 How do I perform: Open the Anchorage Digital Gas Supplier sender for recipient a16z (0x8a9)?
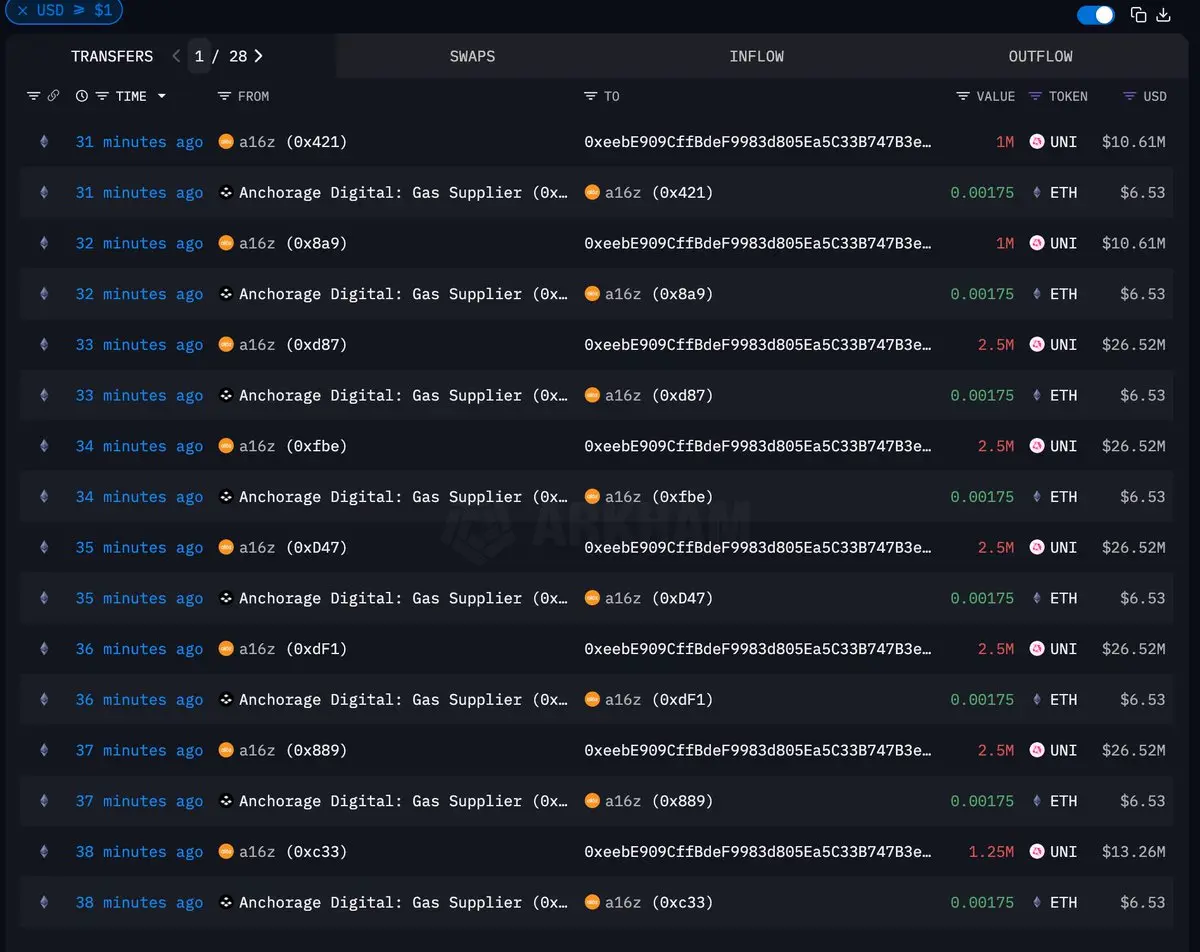point(403,294)
